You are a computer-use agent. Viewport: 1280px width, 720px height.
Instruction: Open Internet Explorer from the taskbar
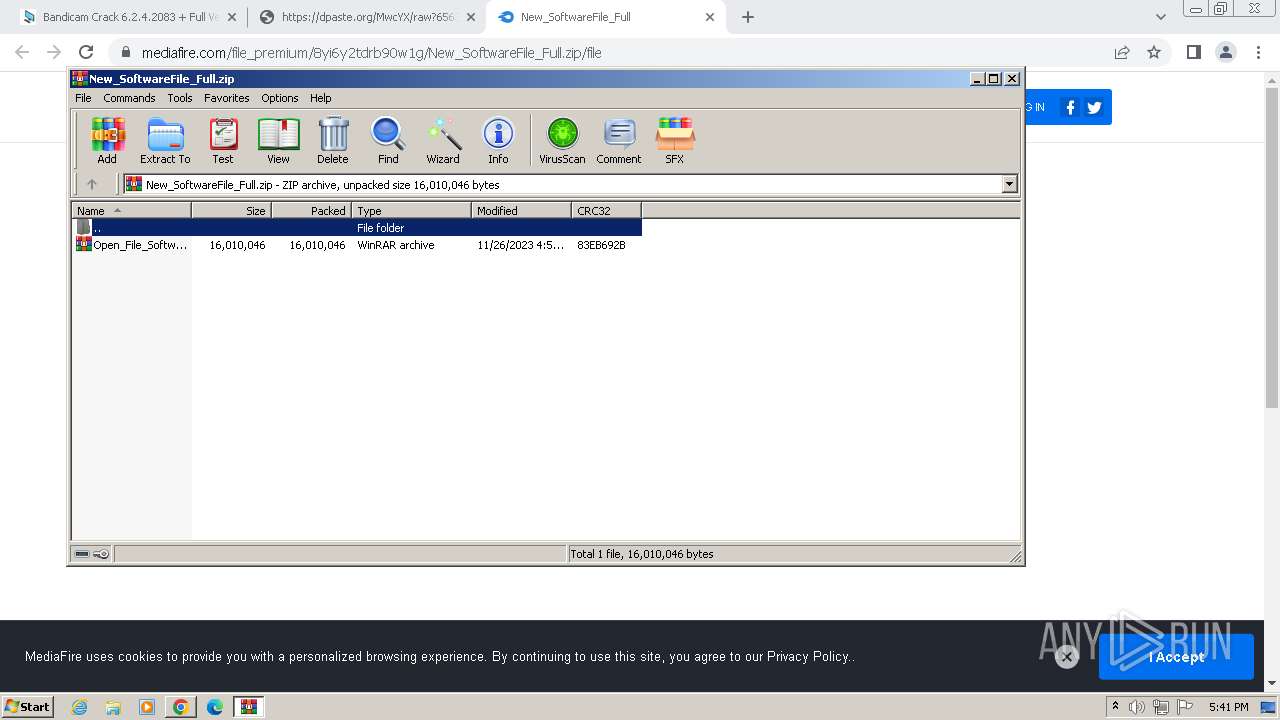point(79,707)
